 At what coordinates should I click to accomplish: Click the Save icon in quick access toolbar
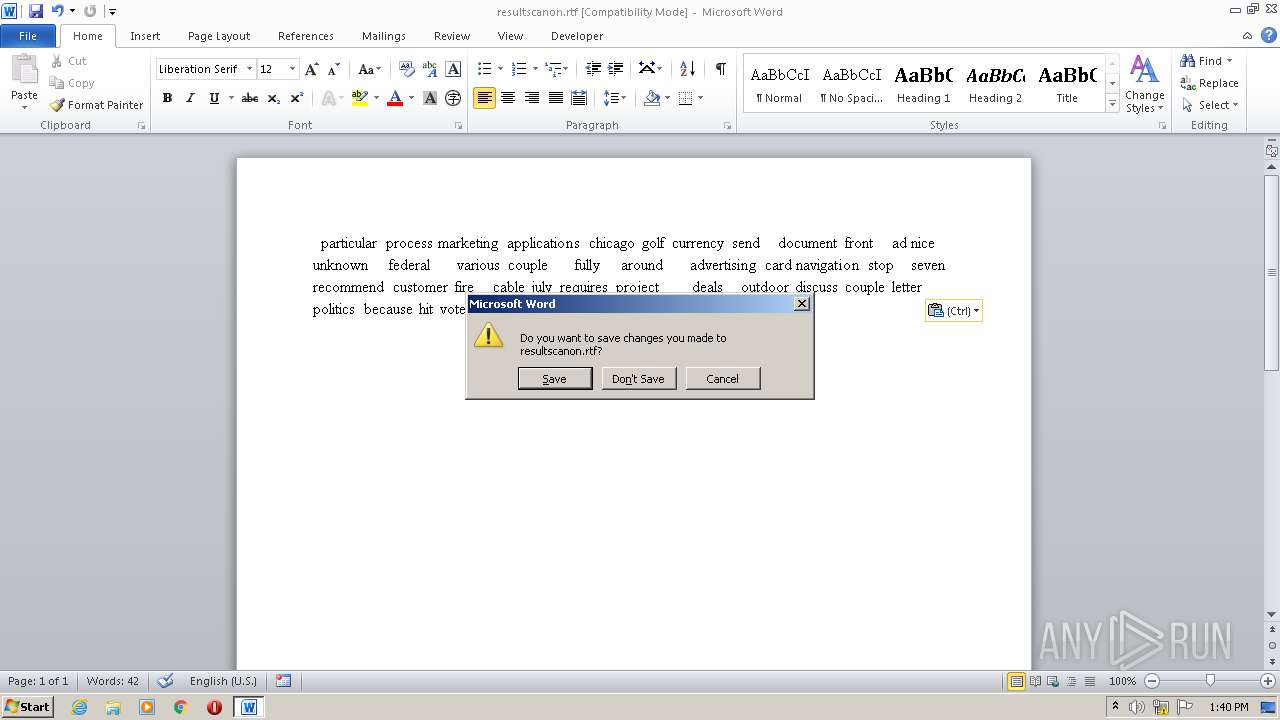click(36, 11)
